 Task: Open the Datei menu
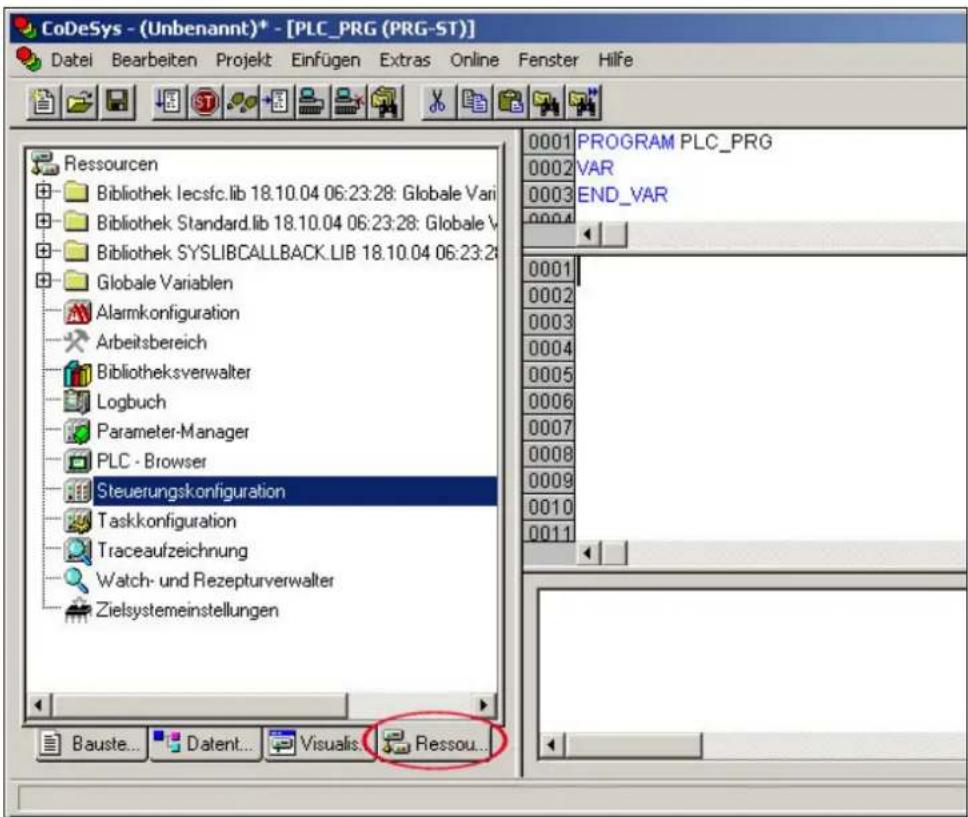(72, 60)
